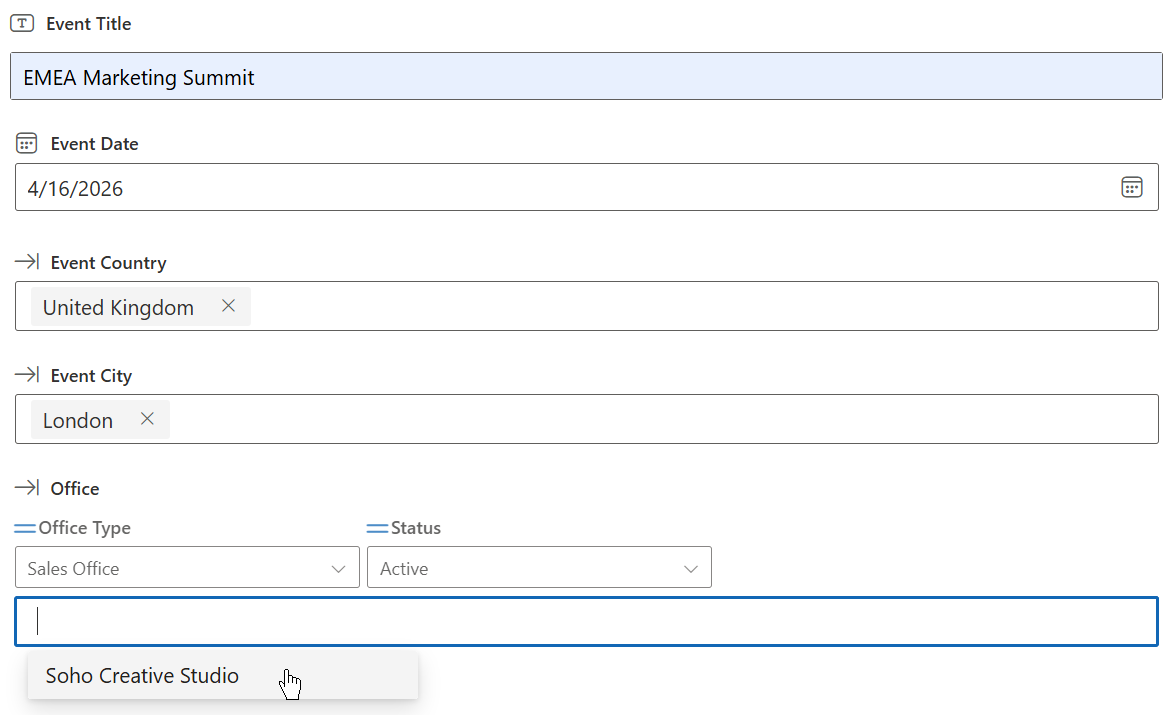This screenshot has width=1175, height=715.
Task: Click the date text 4/16/2026
Action: [x=76, y=189]
